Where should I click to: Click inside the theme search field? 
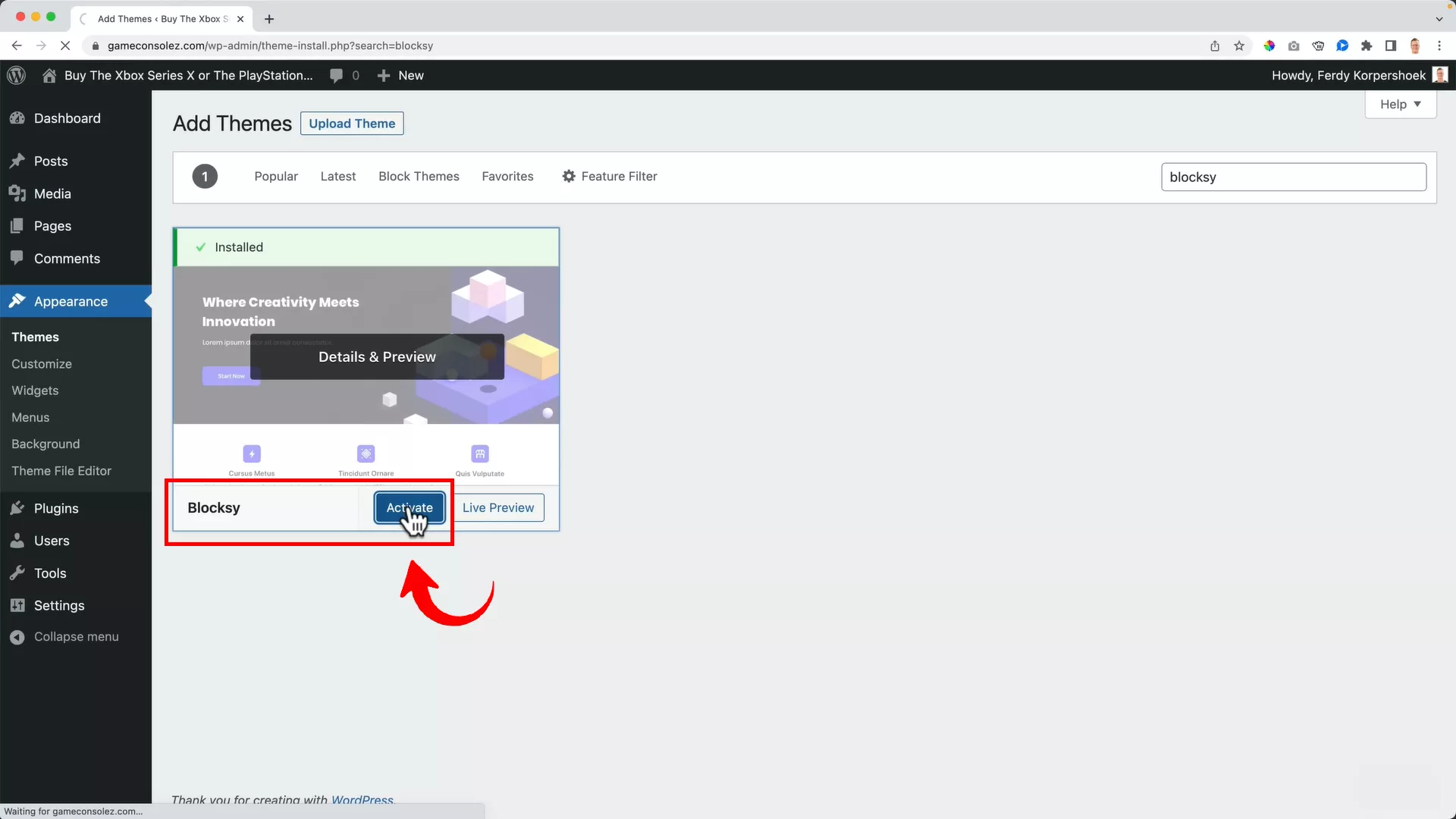1293,177
